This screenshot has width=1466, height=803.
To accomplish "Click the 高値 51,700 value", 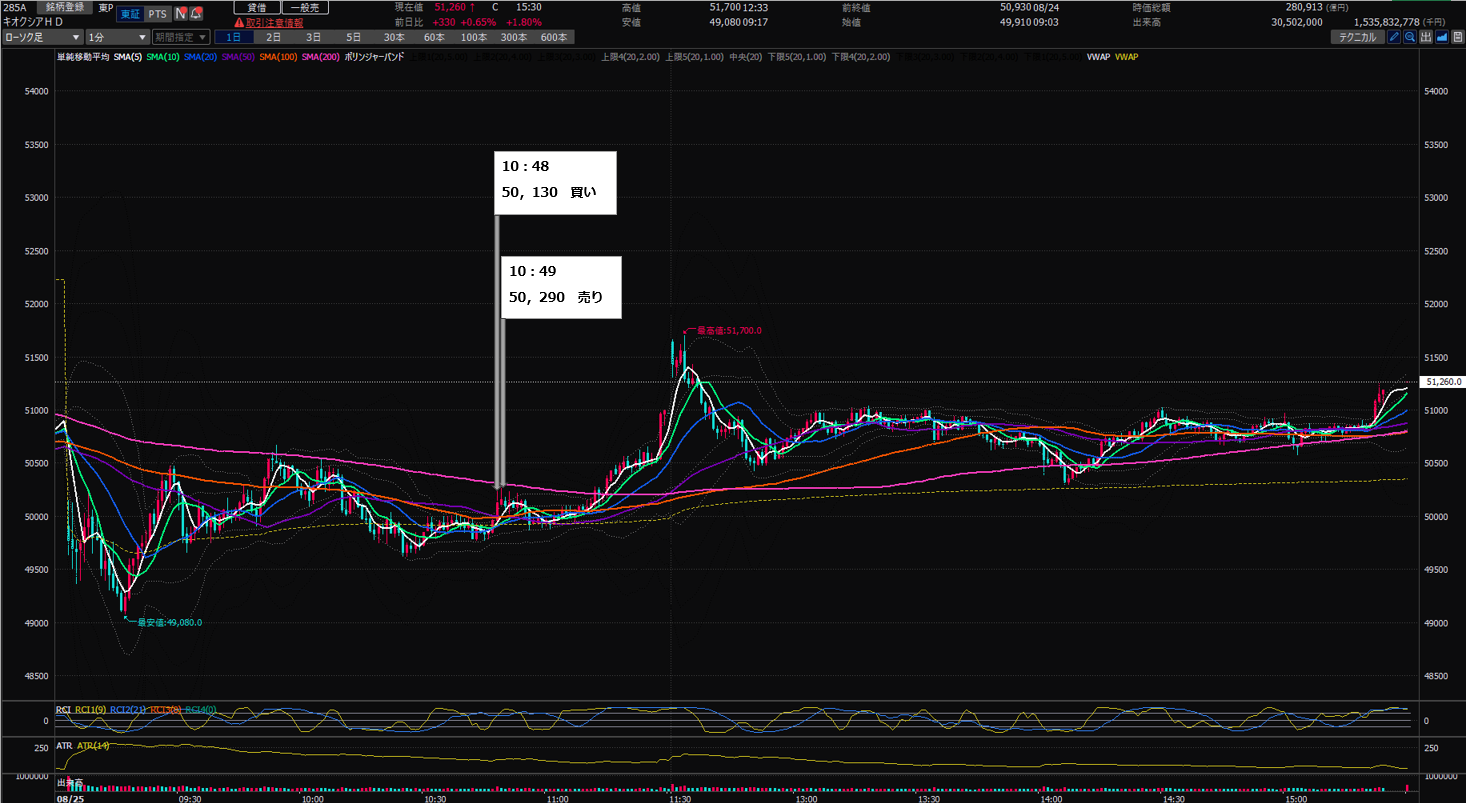I will click(x=726, y=7).
